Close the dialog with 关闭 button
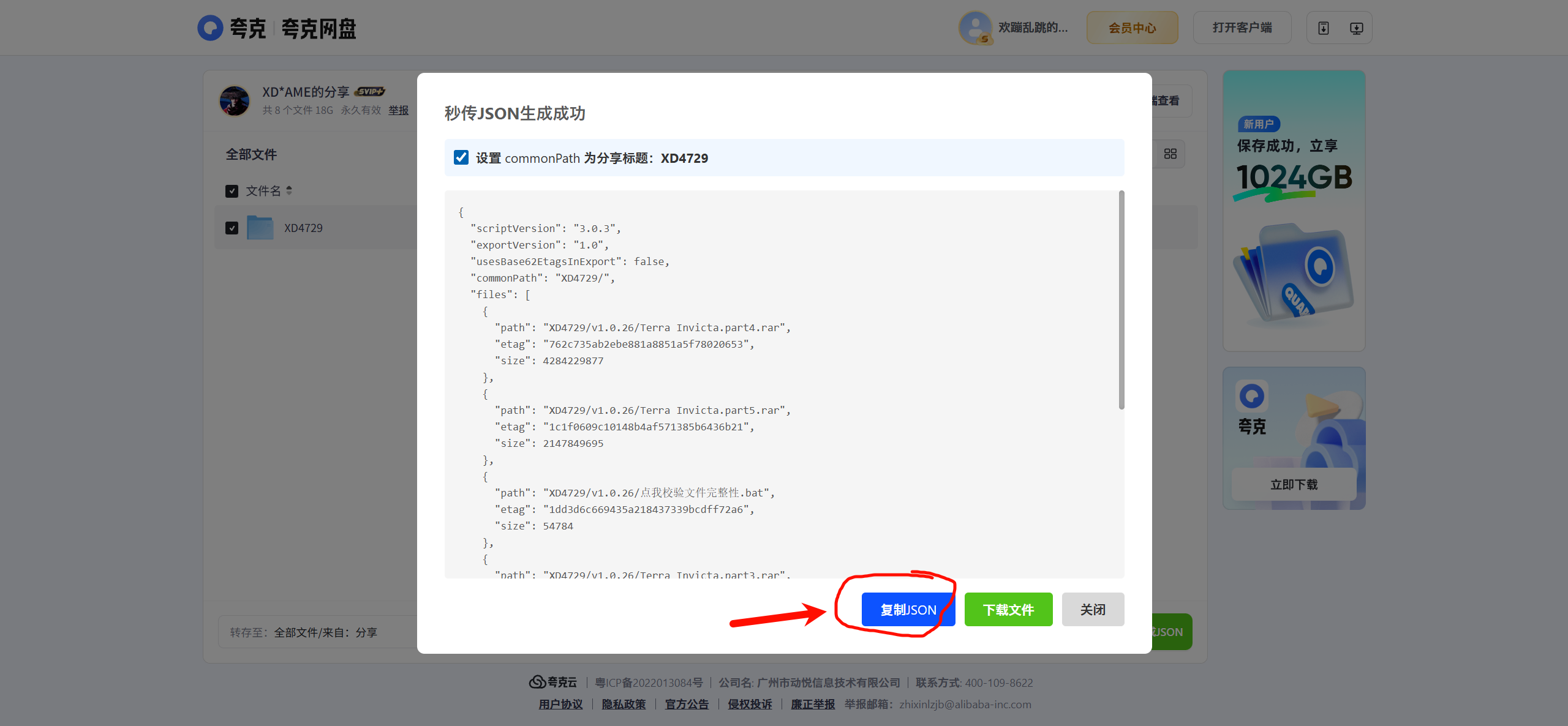1568x726 pixels. coord(1092,610)
